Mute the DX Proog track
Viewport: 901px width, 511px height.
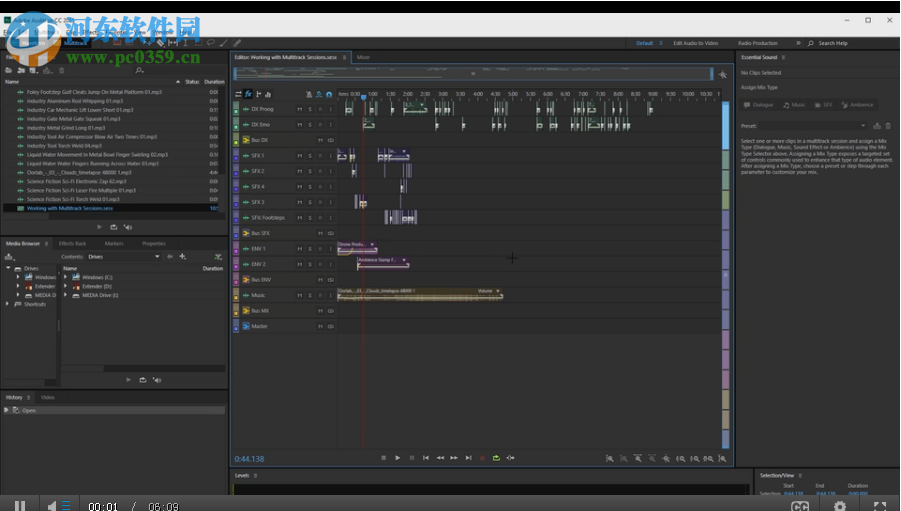tap(299, 109)
